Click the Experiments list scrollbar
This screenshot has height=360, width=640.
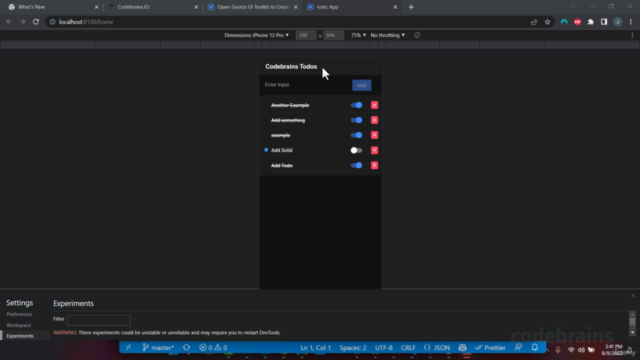point(632,323)
